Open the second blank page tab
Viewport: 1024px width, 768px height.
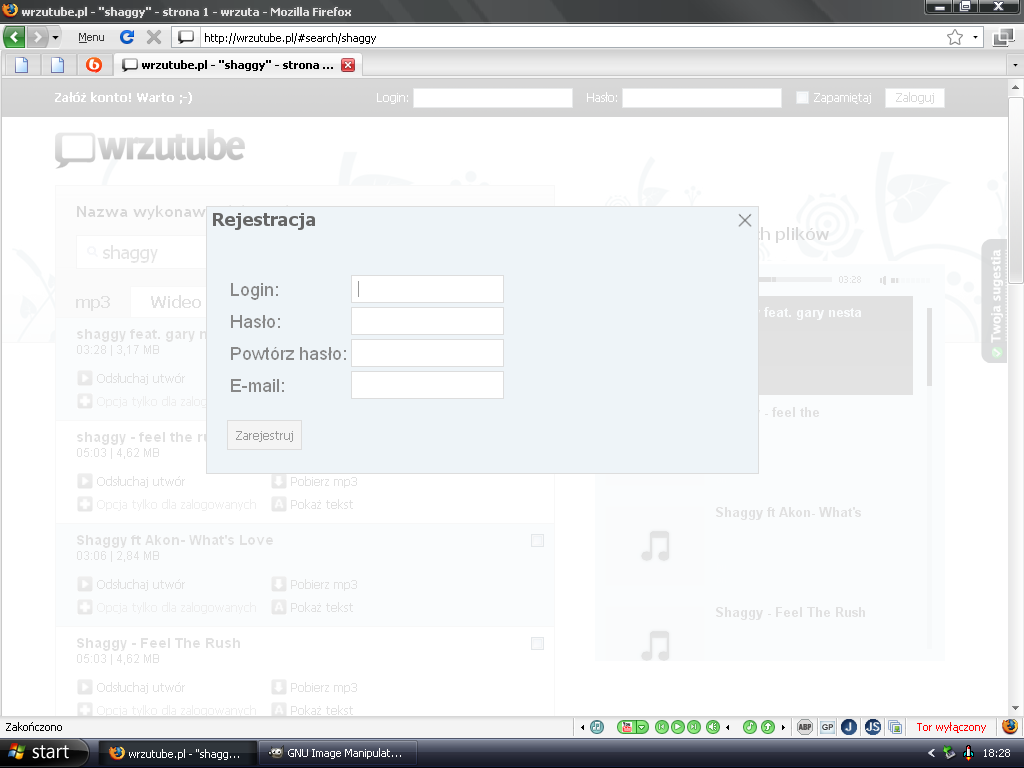tap(57, 65)
